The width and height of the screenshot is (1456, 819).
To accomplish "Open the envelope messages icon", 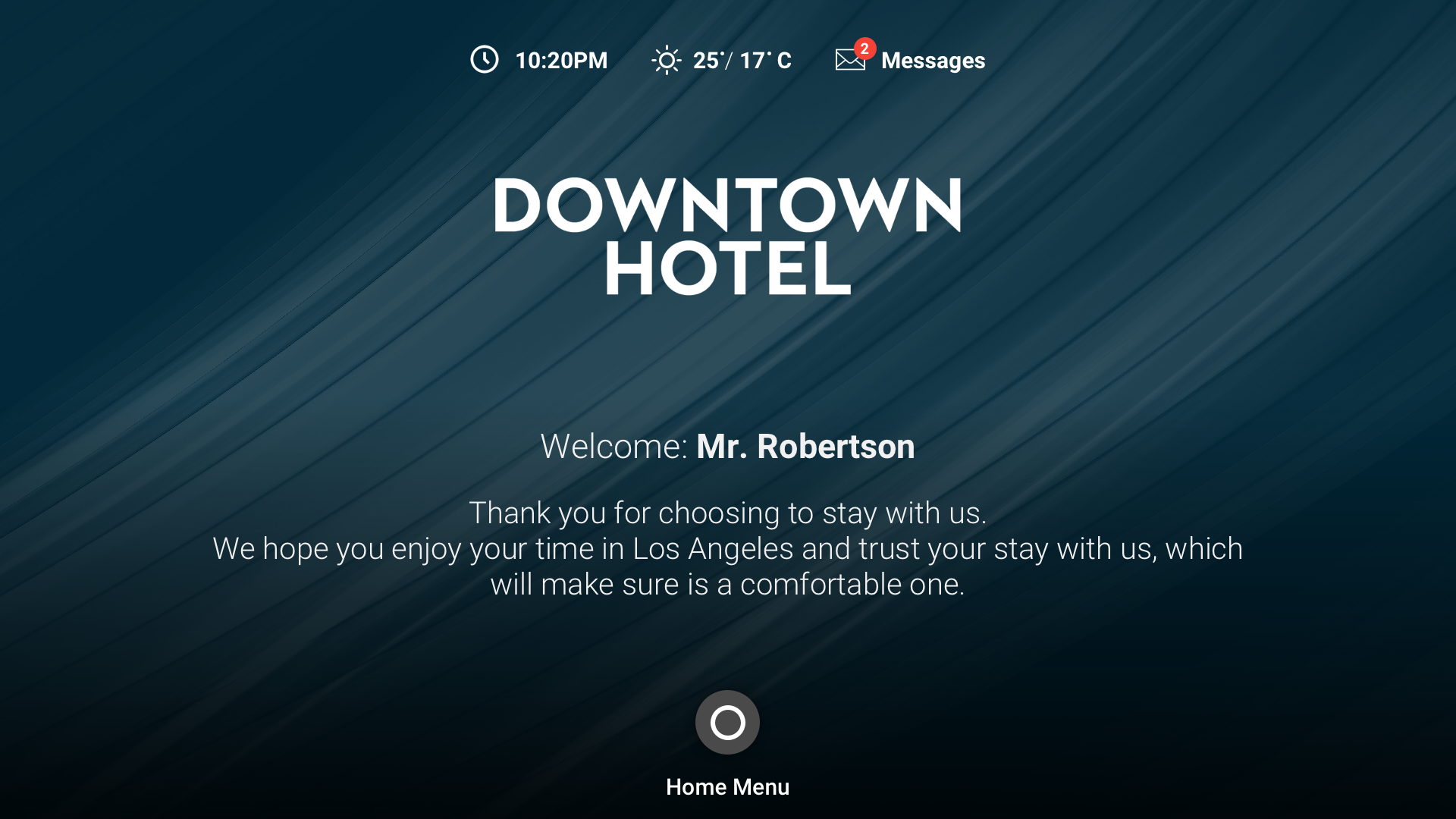I will (x=850, y=60).
